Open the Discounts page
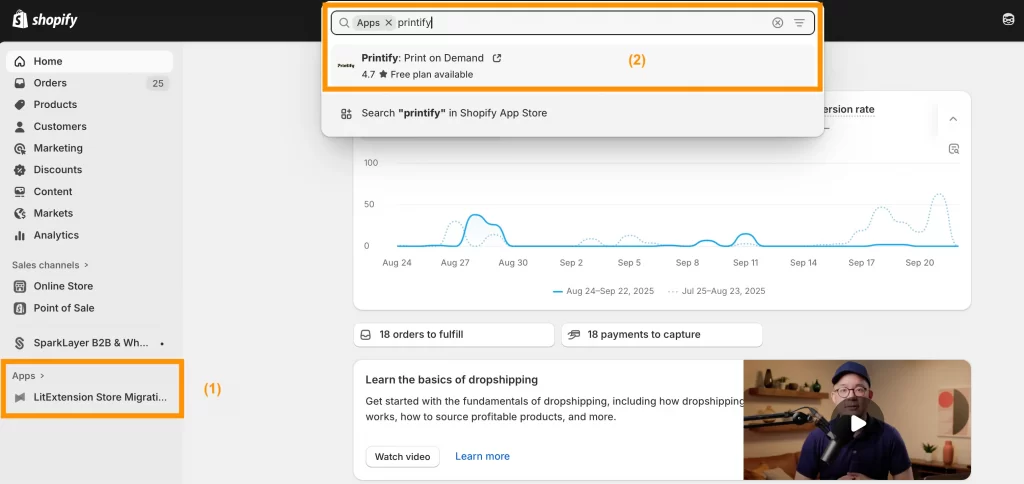Image resolution: width=1024 pixels, height=484 pixels. tap(89, 170)
